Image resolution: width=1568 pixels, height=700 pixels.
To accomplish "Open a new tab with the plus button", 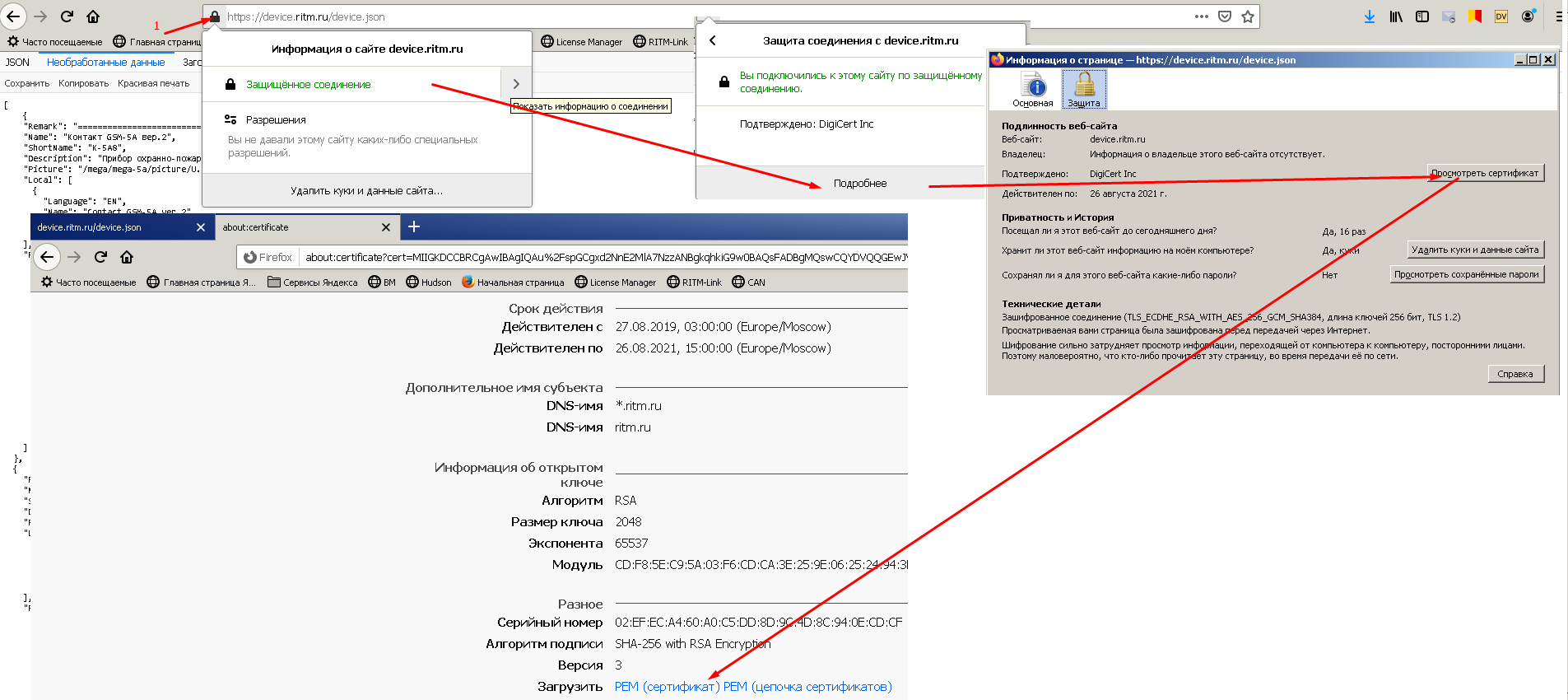I will [414, 226].
